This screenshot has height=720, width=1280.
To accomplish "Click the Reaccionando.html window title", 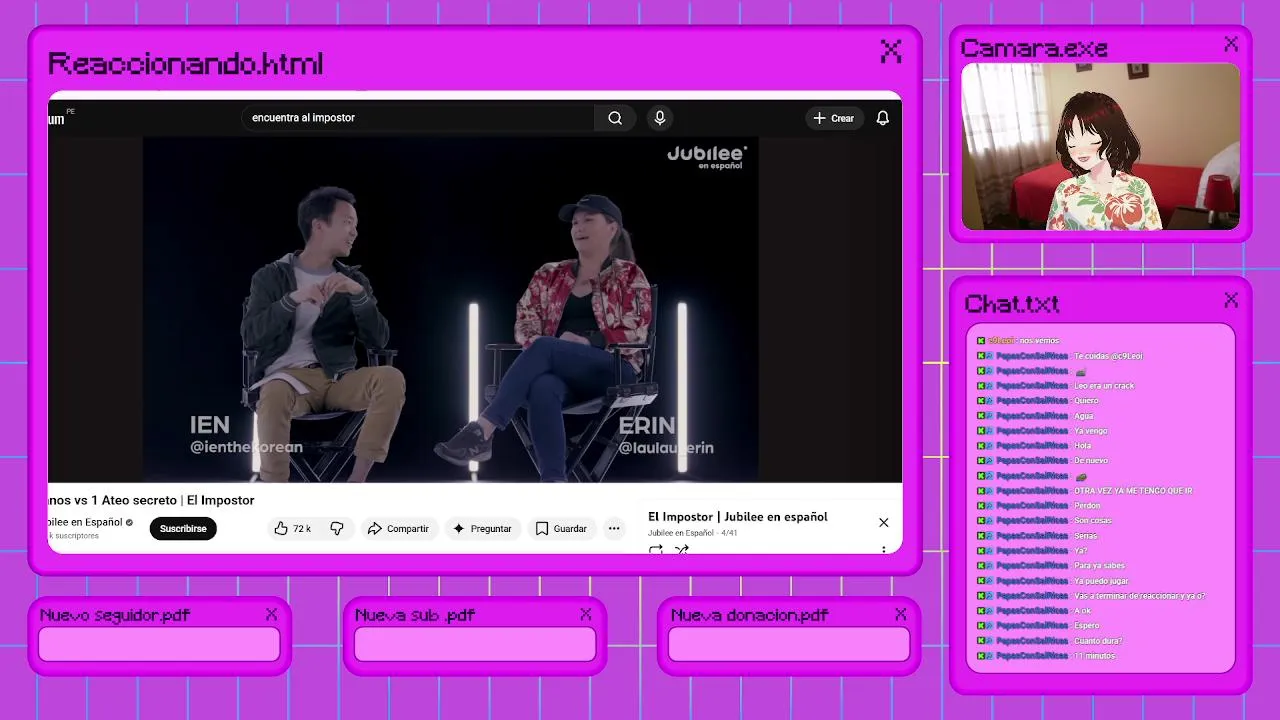I will 186,64.
